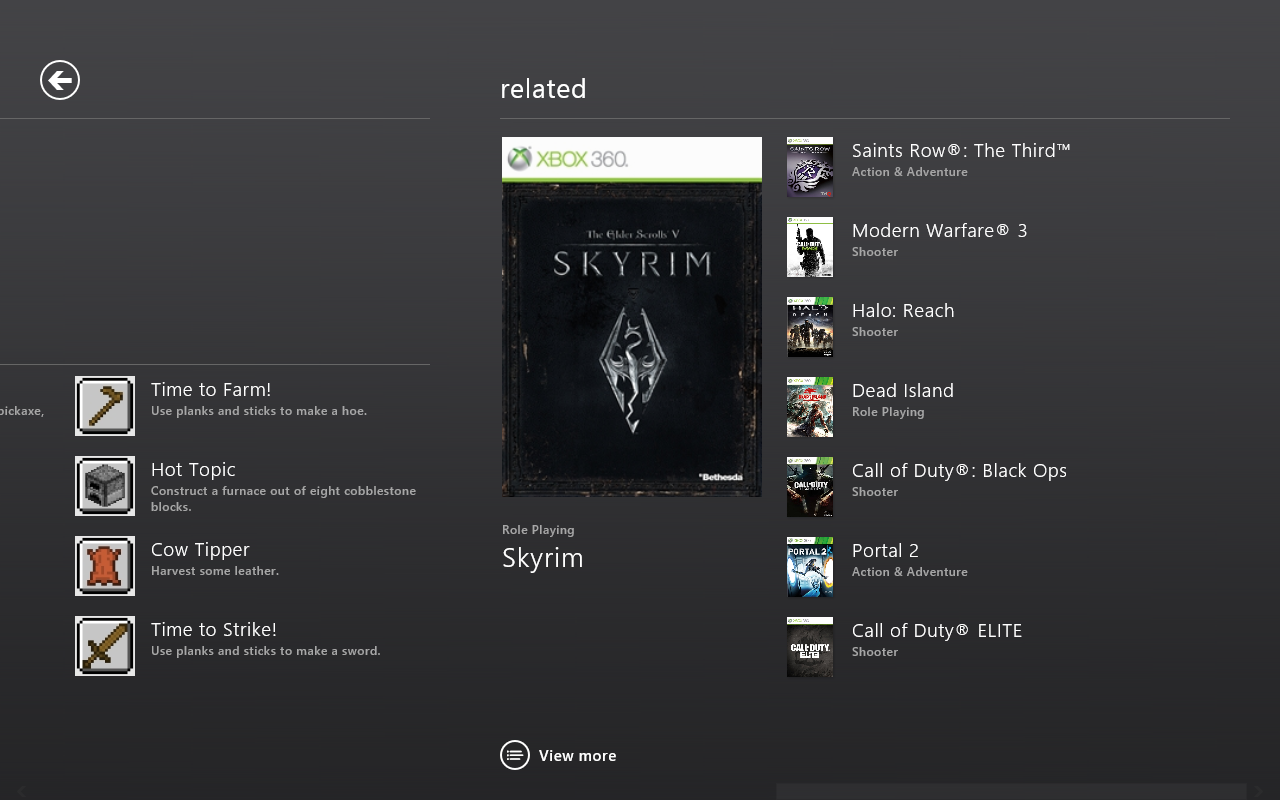Click the Hot Topic furnace icon

(x=105, y=486)
